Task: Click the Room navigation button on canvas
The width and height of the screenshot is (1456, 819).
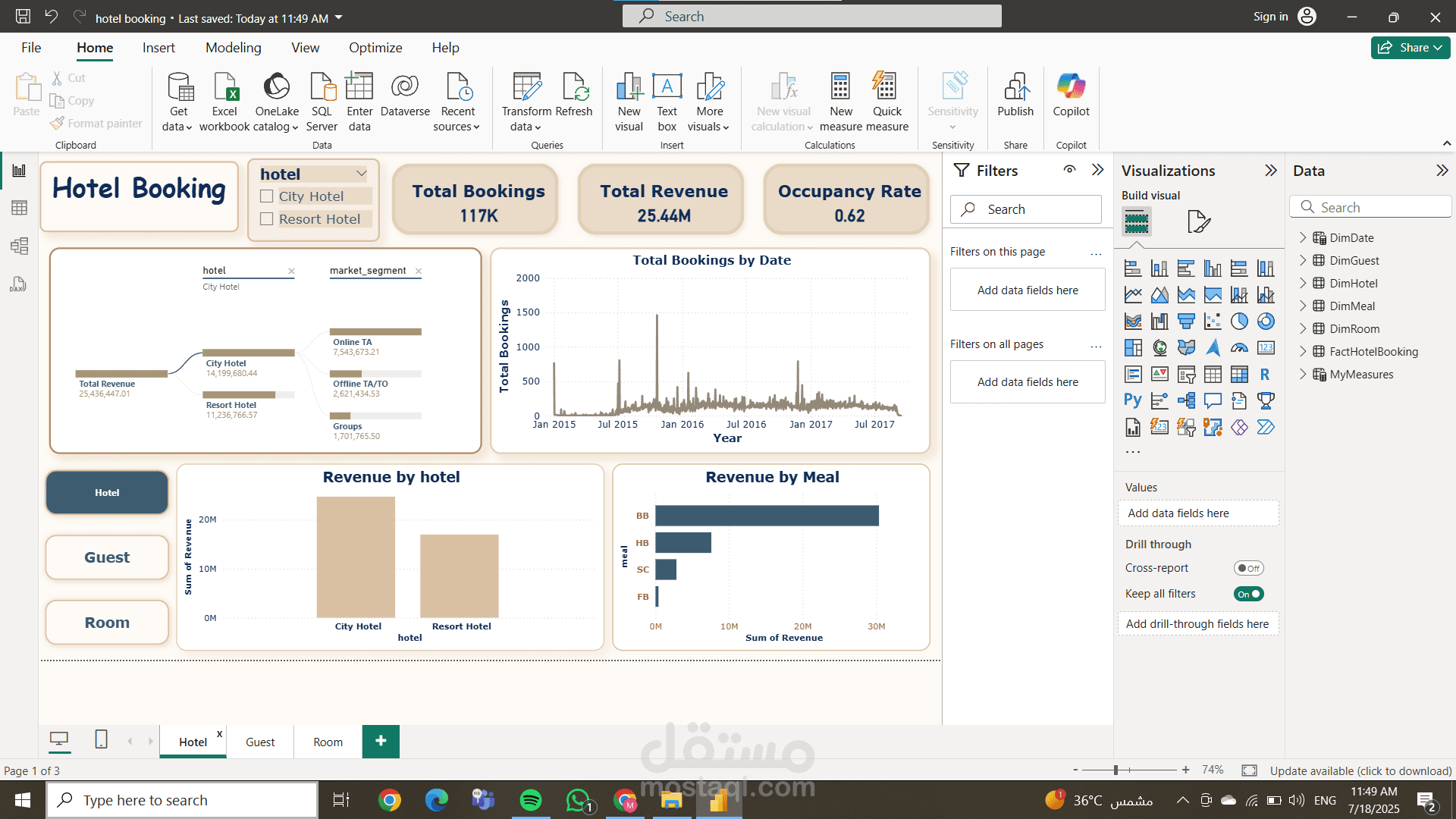Action: (107, 623)
